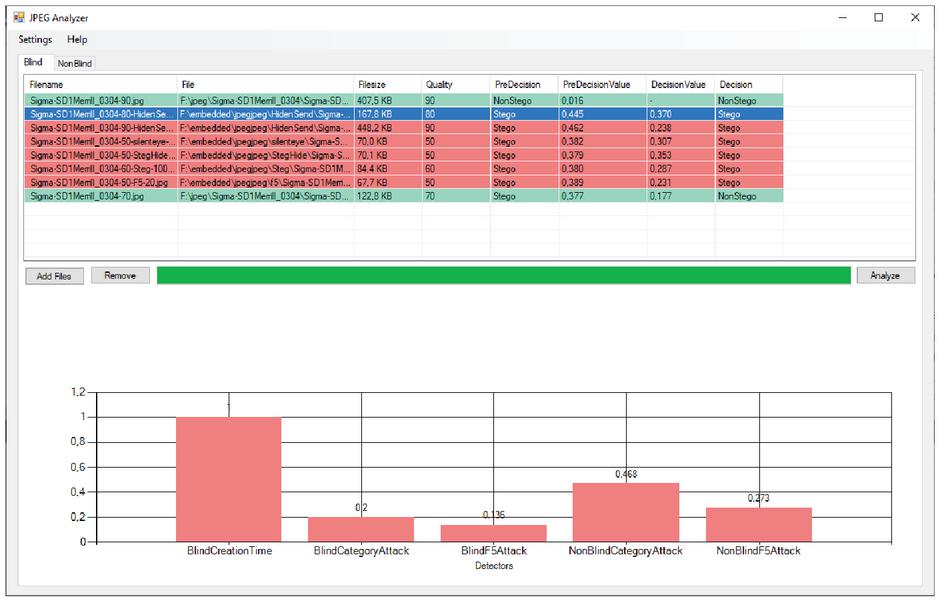The height and width of the screenshot is (603, 938).
Task: Select the silenteye file row with 70,0 KB
Action: 100,142
